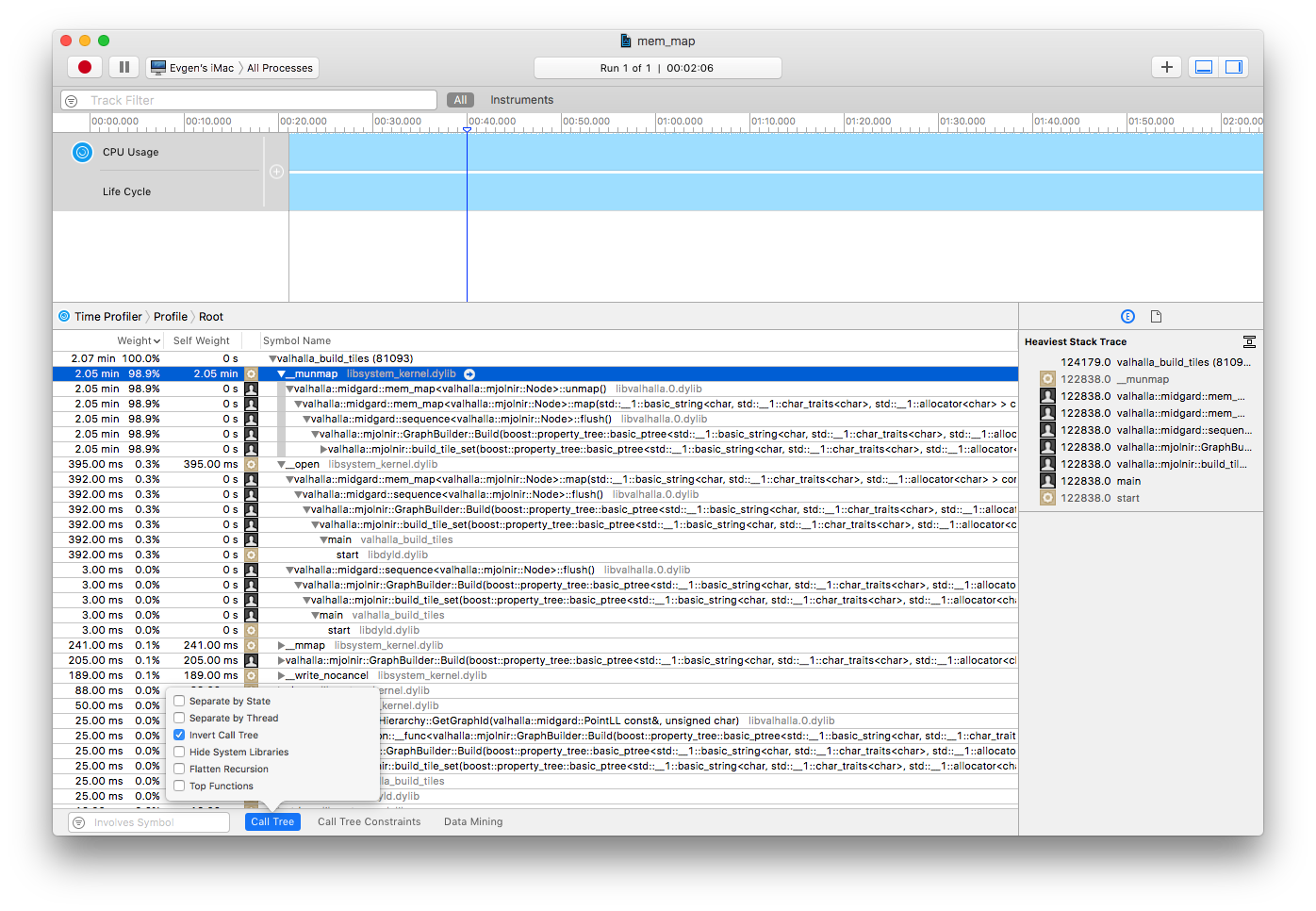Switch to the Data Mining pane
The height and width of the screenshot is (911, 1316).
point(472,821)
